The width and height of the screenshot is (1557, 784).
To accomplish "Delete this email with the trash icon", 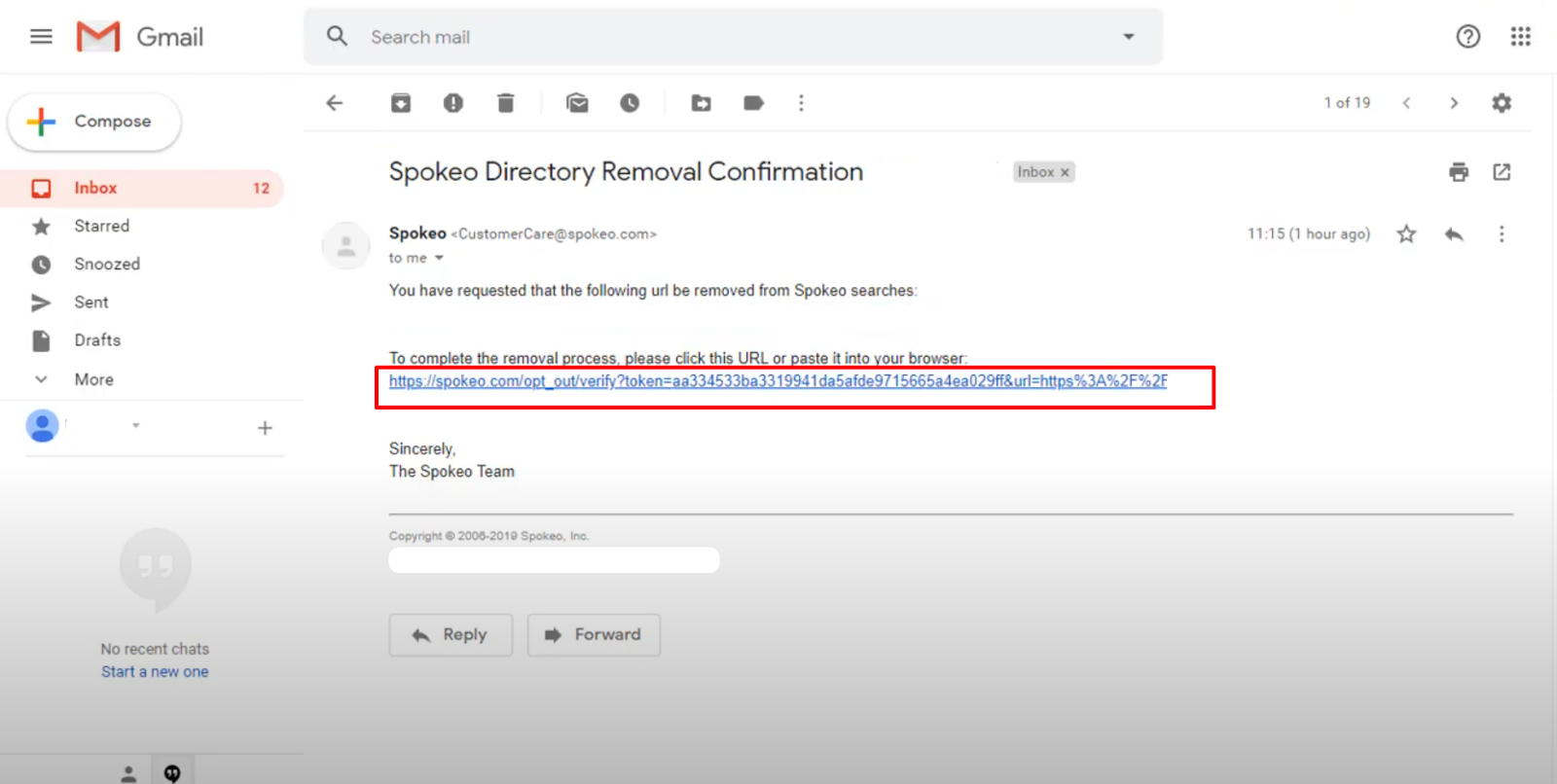I will point(505,103).
